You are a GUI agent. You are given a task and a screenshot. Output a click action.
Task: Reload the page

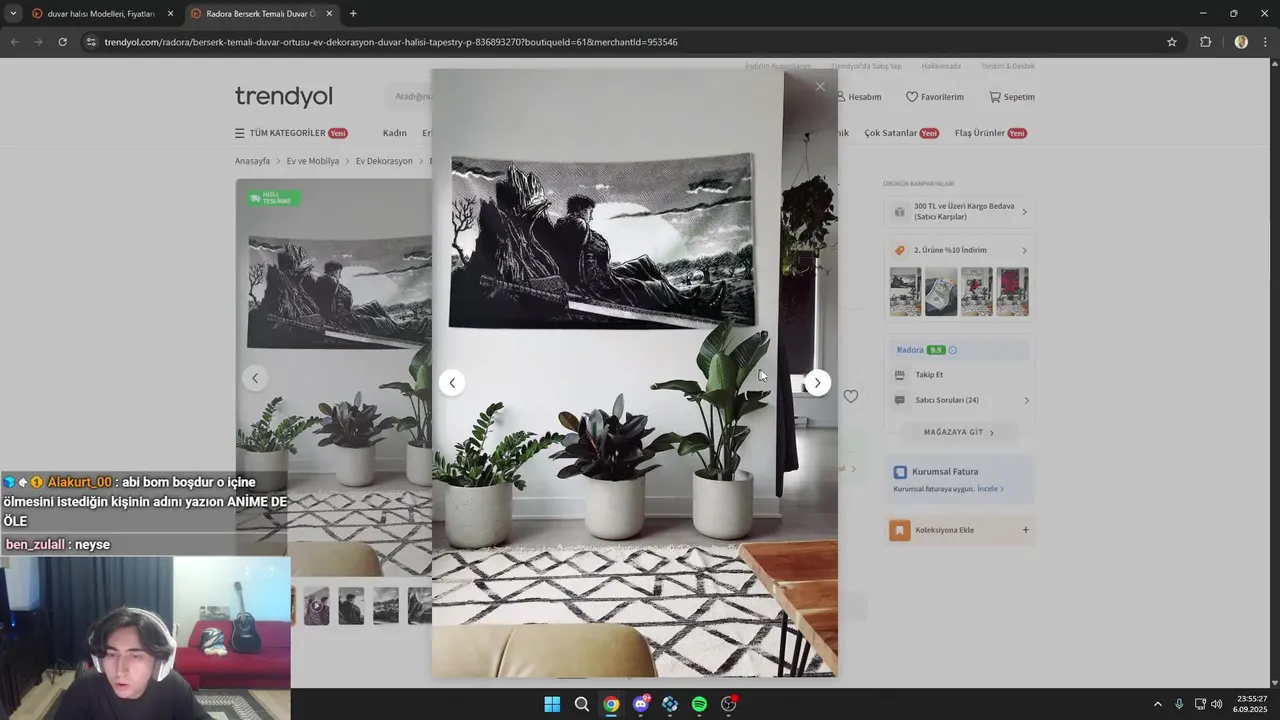[x=62, y=42]
